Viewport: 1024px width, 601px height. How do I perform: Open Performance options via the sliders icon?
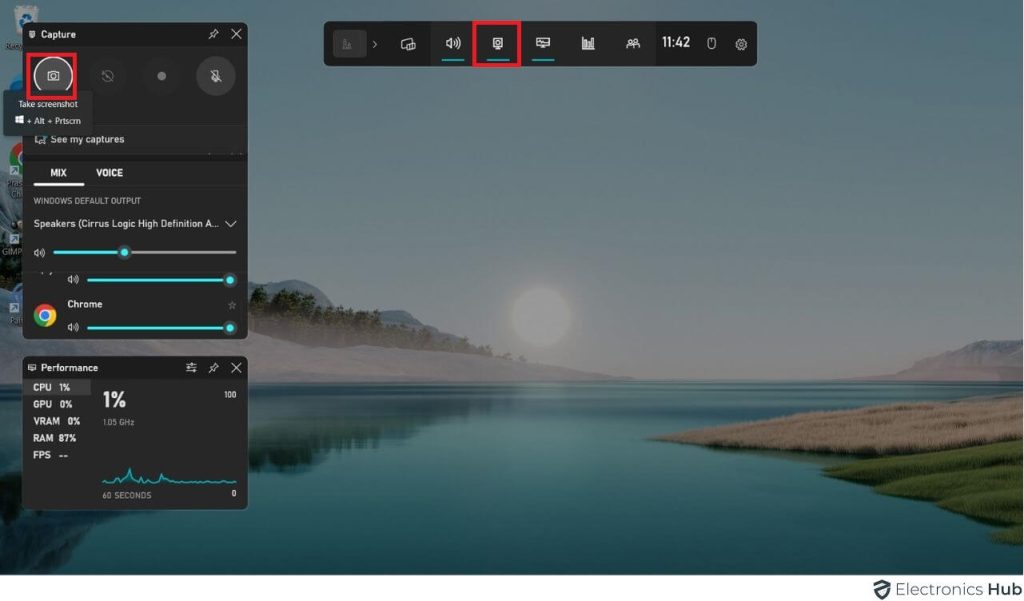pyautogui.click(x=191, y=368)
